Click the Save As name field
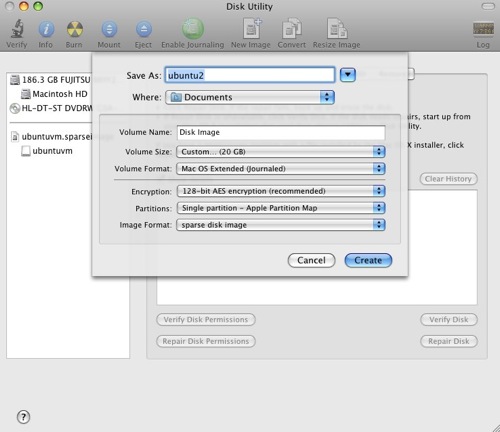 tap(250, 75)
